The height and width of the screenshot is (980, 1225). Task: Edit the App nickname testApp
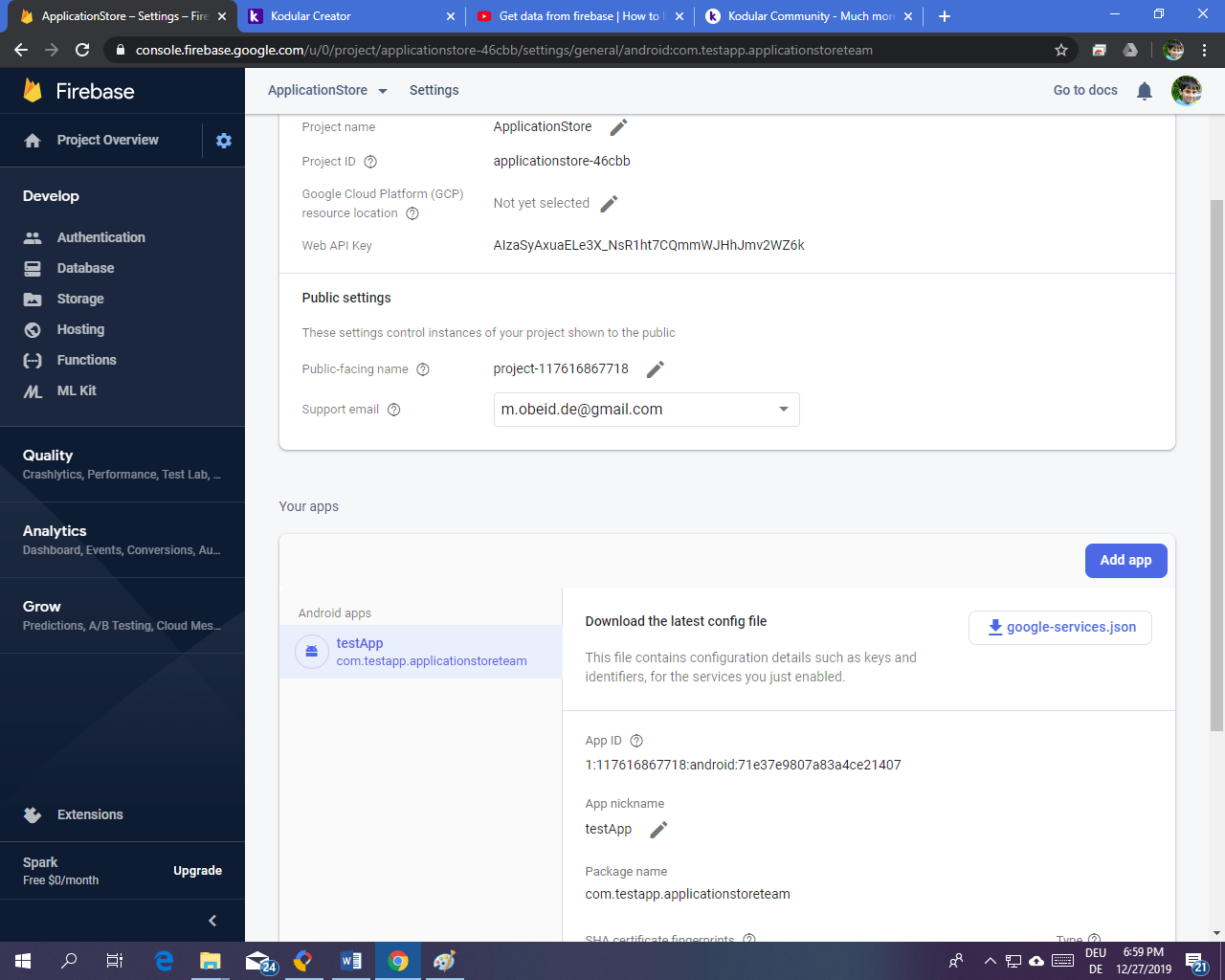coord(658,830)
